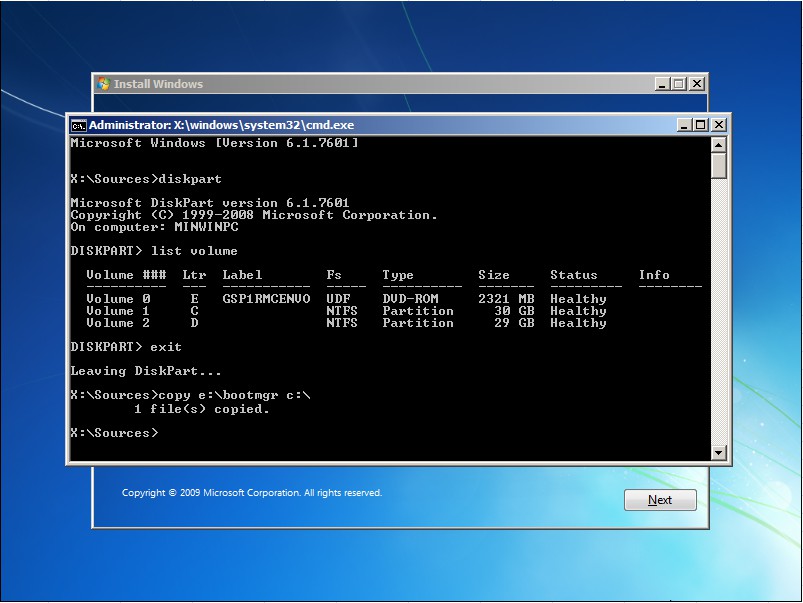Click the Fs column header
803x603 pixels.
[334, 275]
